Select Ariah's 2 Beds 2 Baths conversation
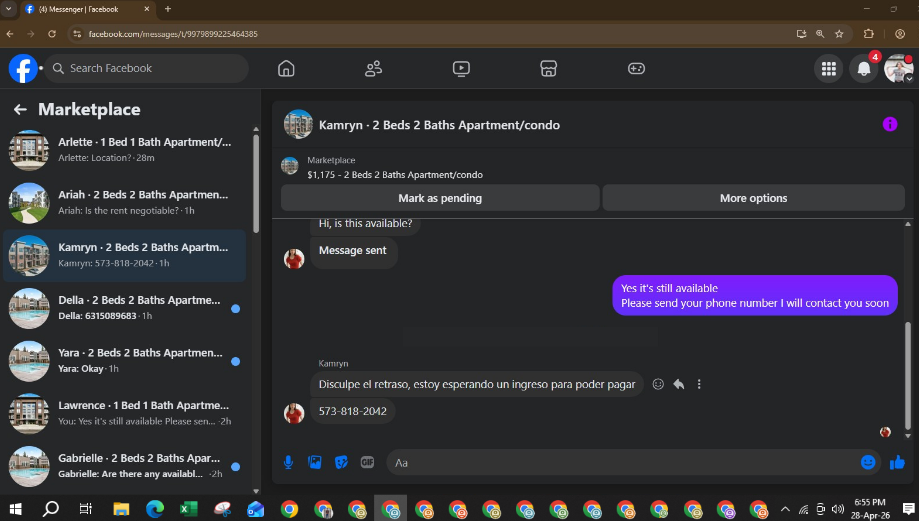The image size is (919, 521). (x=124, y=203)
